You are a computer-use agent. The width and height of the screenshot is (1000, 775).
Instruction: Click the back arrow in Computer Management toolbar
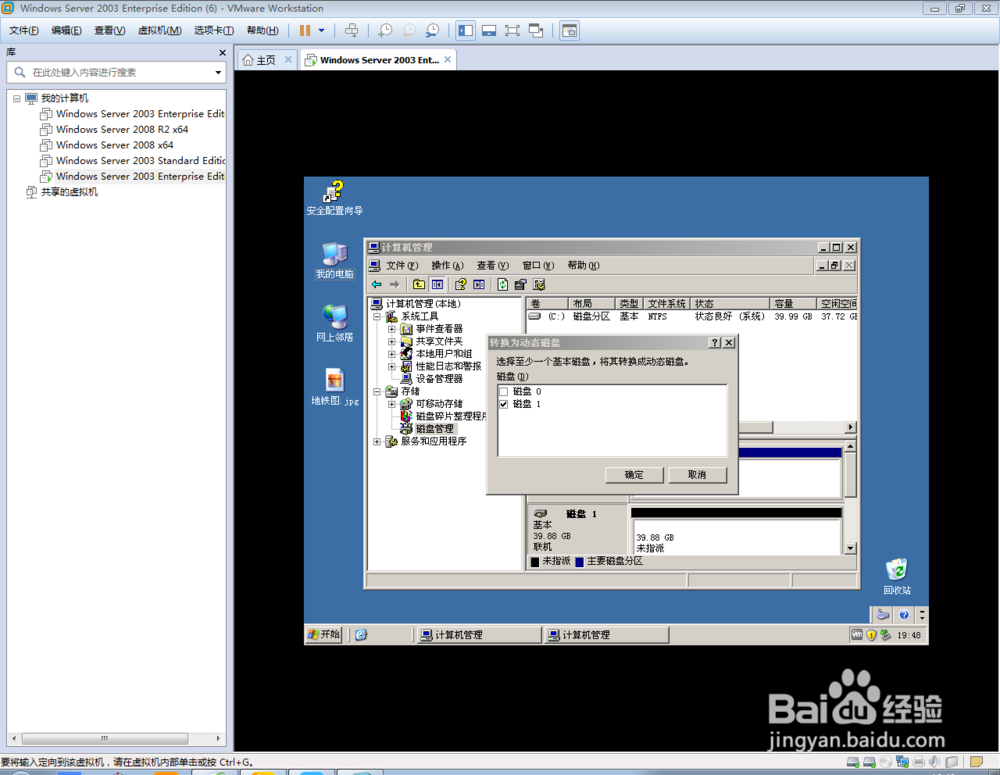[x=377, y=284]
